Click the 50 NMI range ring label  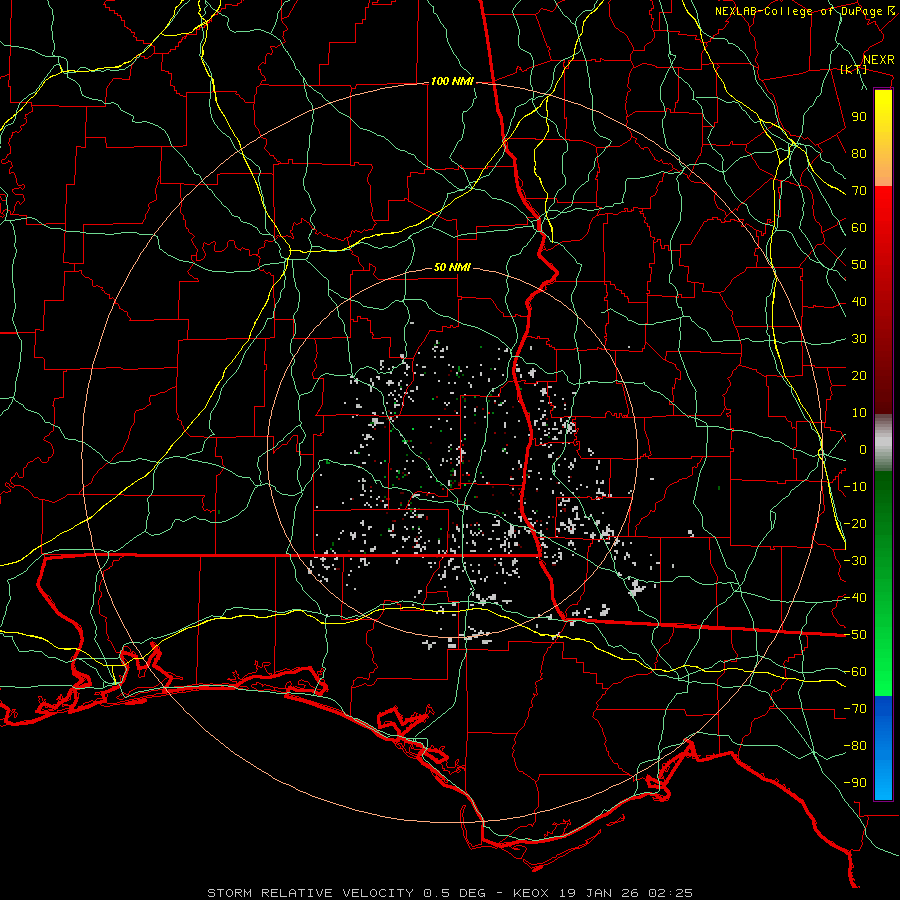pos(452,267)
